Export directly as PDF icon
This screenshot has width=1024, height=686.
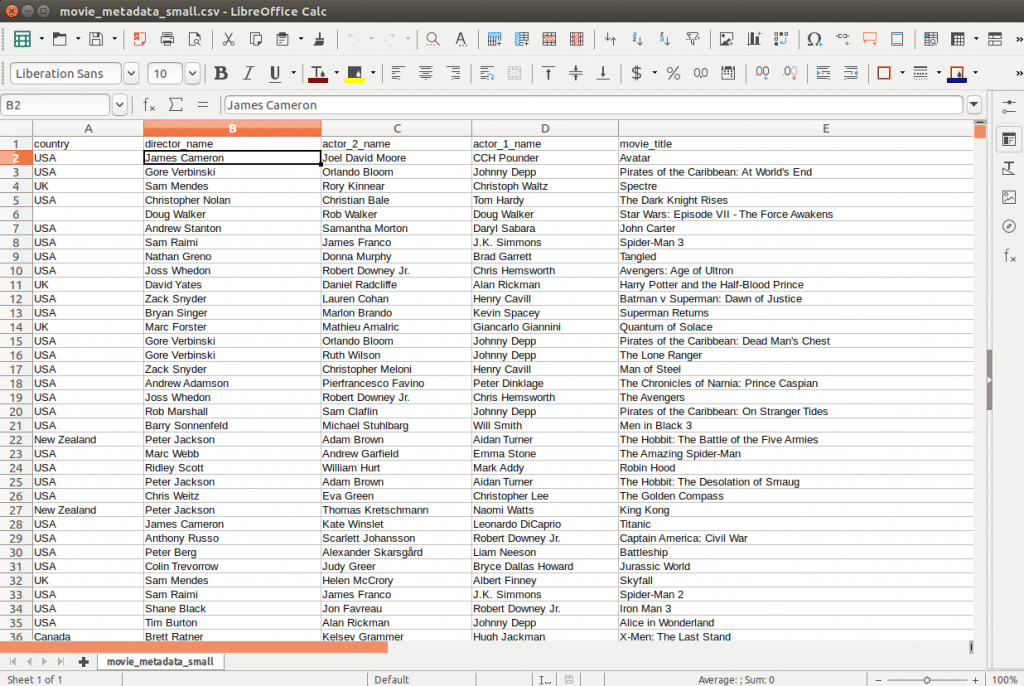click(140, 39)
